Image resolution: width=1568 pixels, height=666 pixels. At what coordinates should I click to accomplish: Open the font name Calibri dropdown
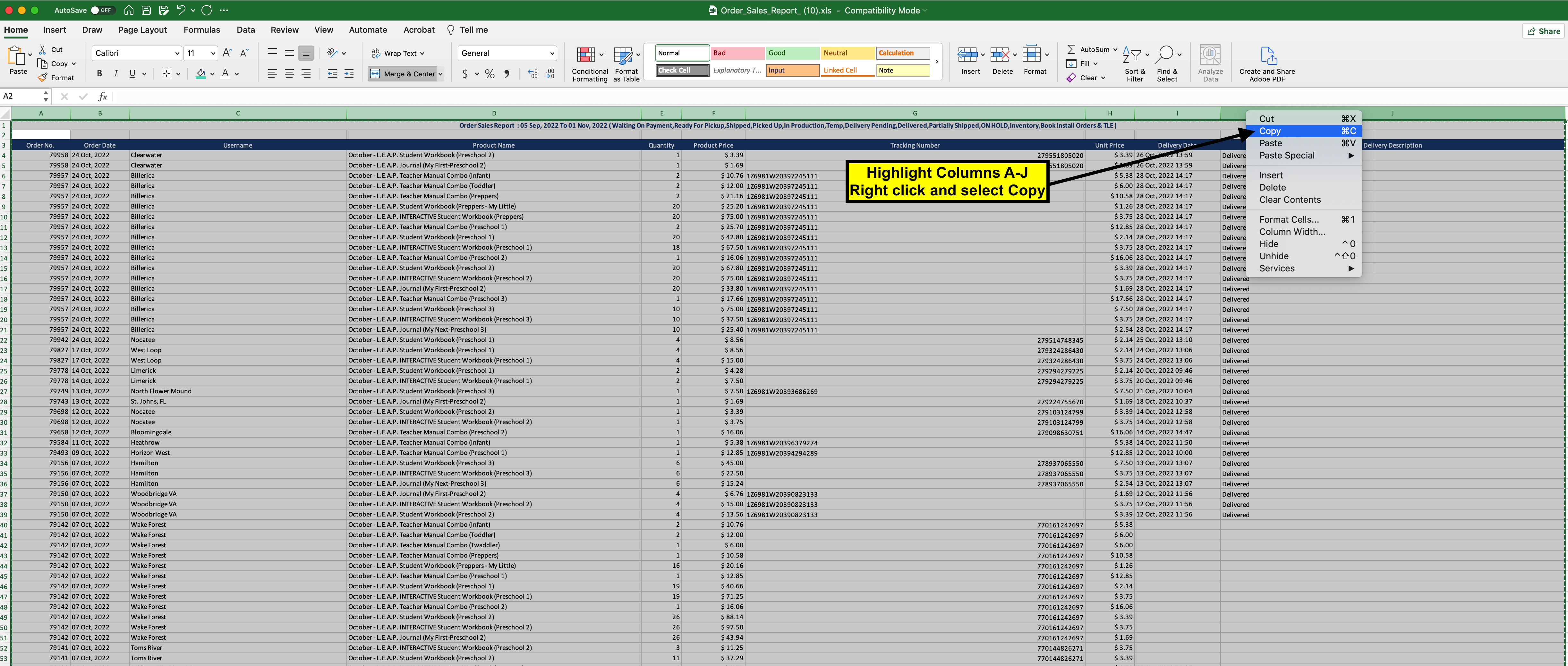click(x=177, y=54)
